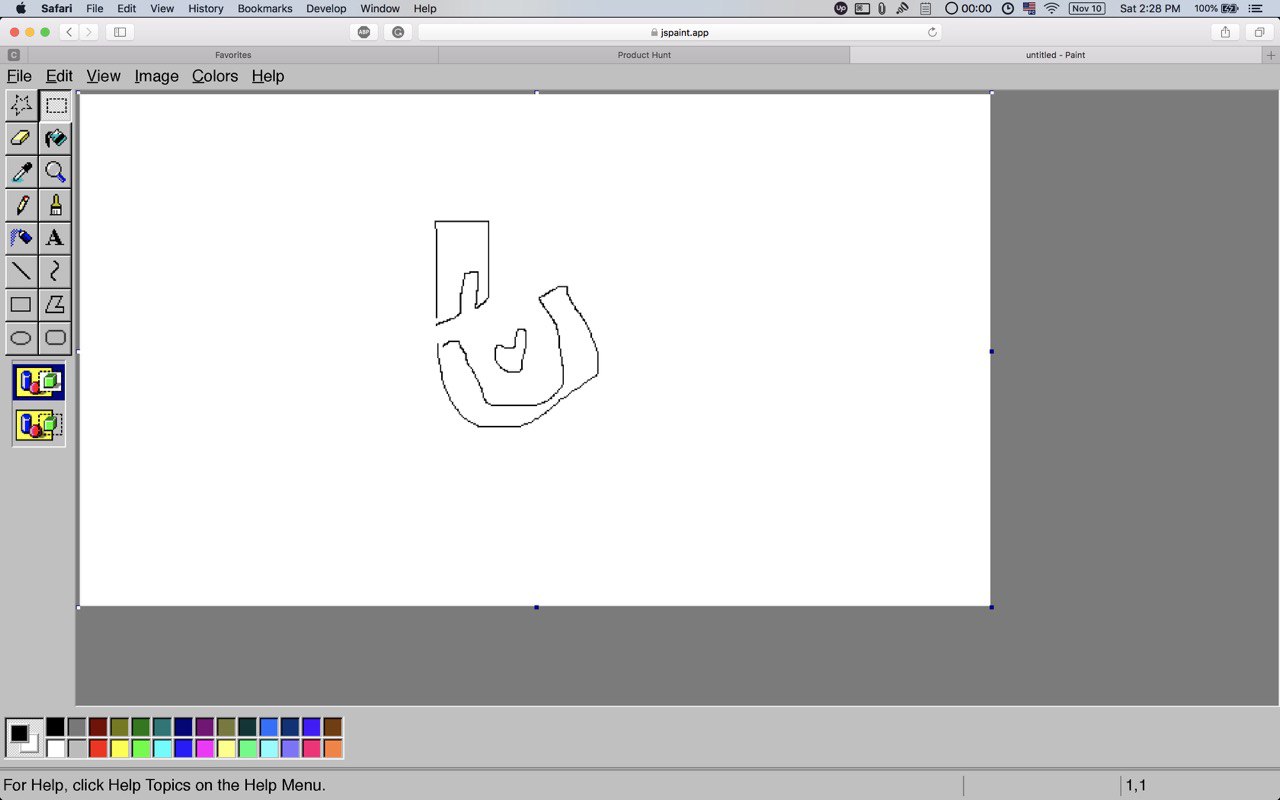1280x800 pixels.
Task: Open the Safari Develop menu
Action: click(326, 8)
